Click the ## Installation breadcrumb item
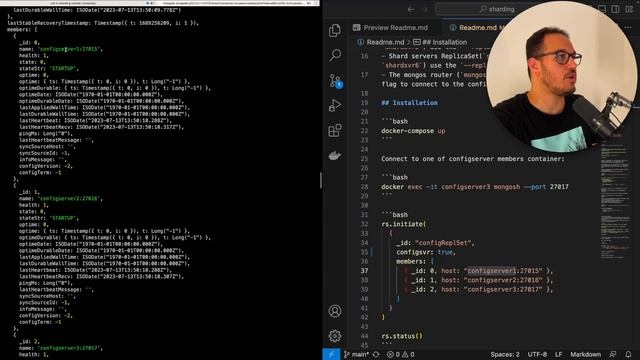Viewport: 640px width, 360px height. click(440, 42)
